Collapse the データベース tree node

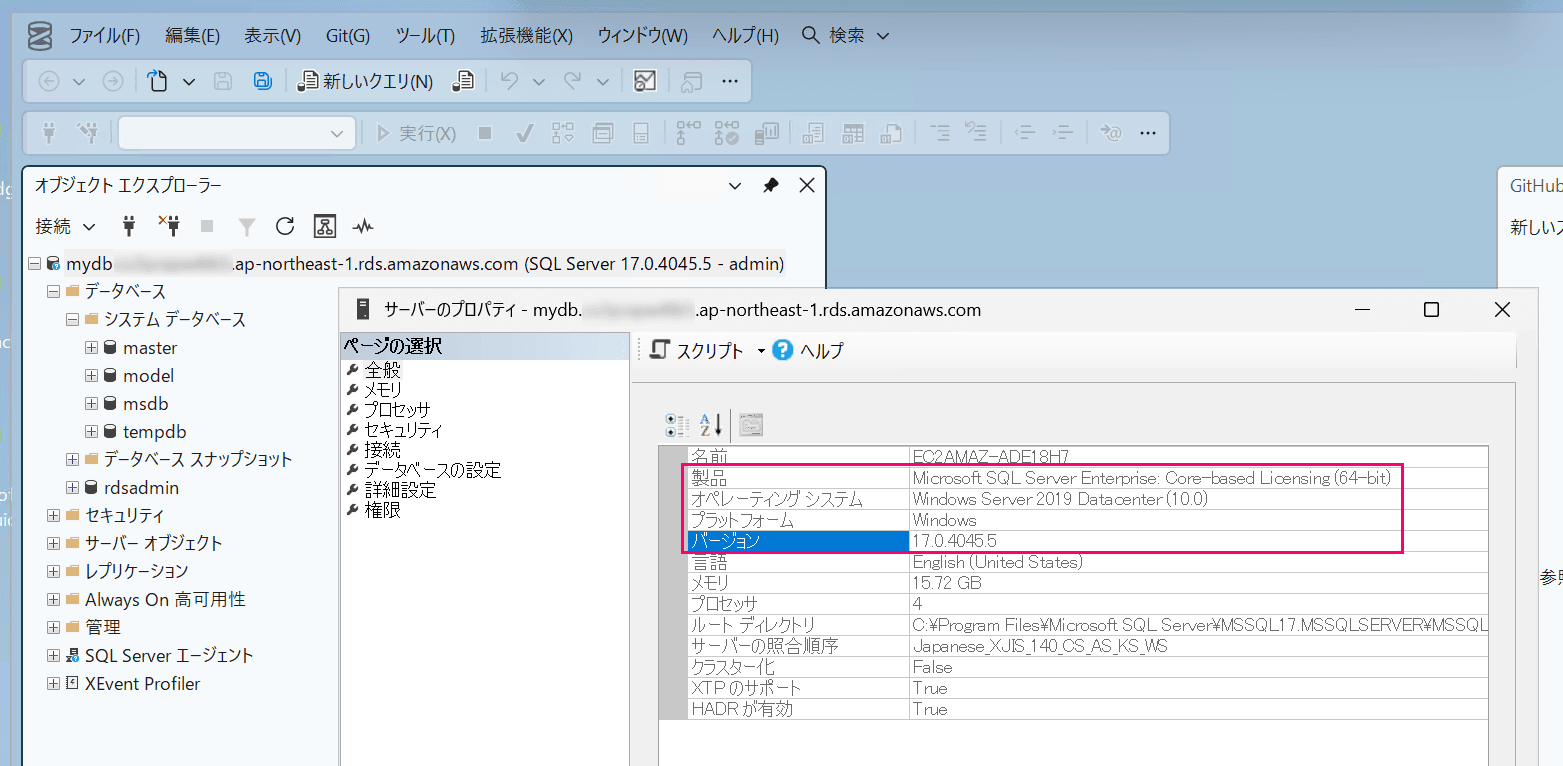pos(53,292)
